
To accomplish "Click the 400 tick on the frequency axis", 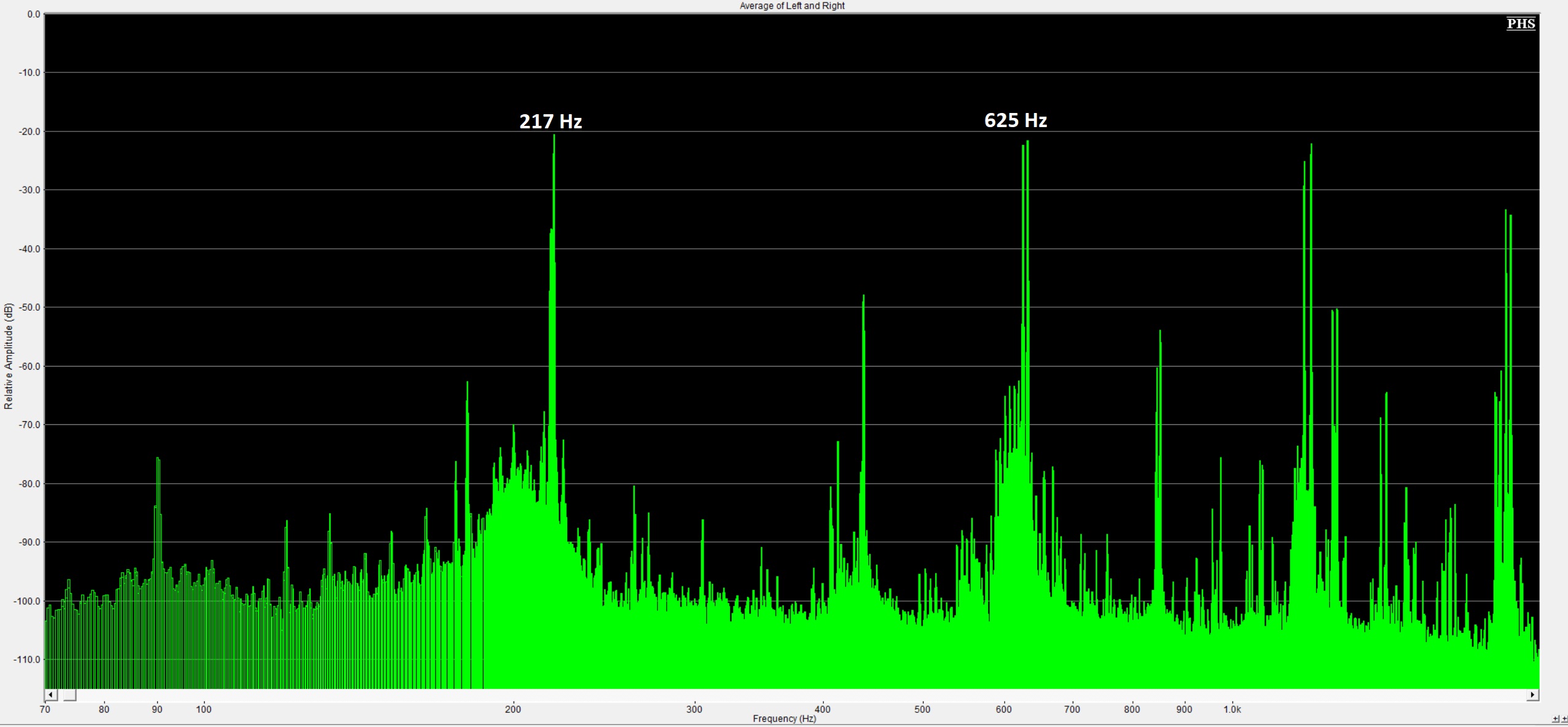I will (823, 709).
